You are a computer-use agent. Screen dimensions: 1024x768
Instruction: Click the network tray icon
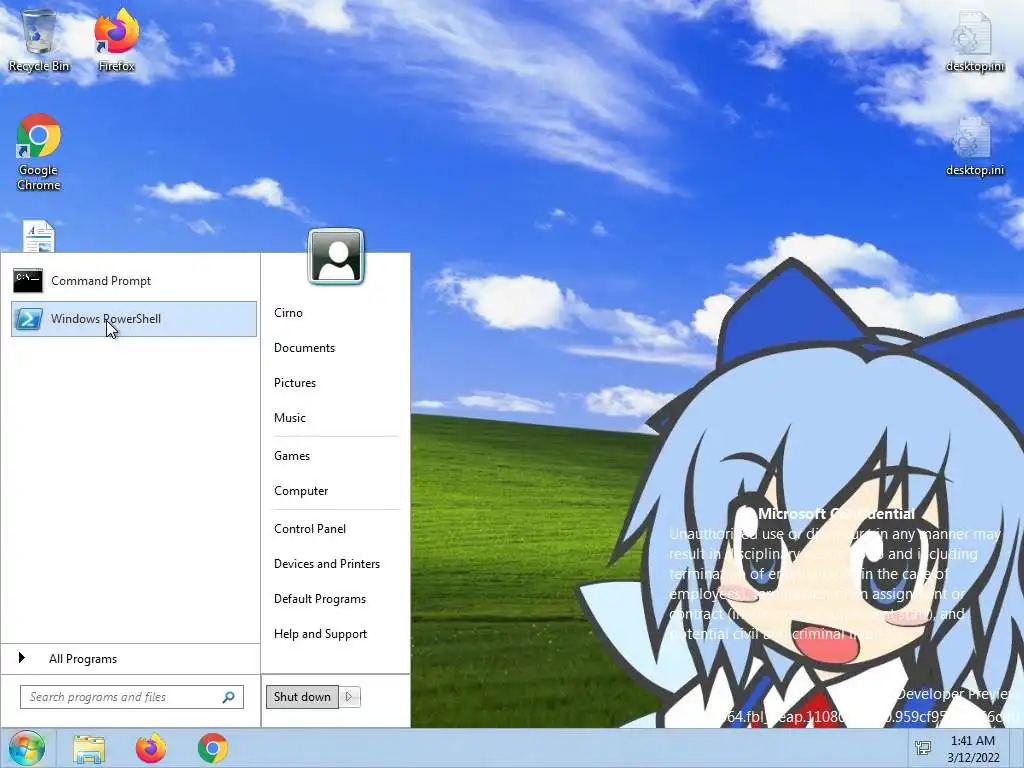pyautogui.click(x=923, y=748)
